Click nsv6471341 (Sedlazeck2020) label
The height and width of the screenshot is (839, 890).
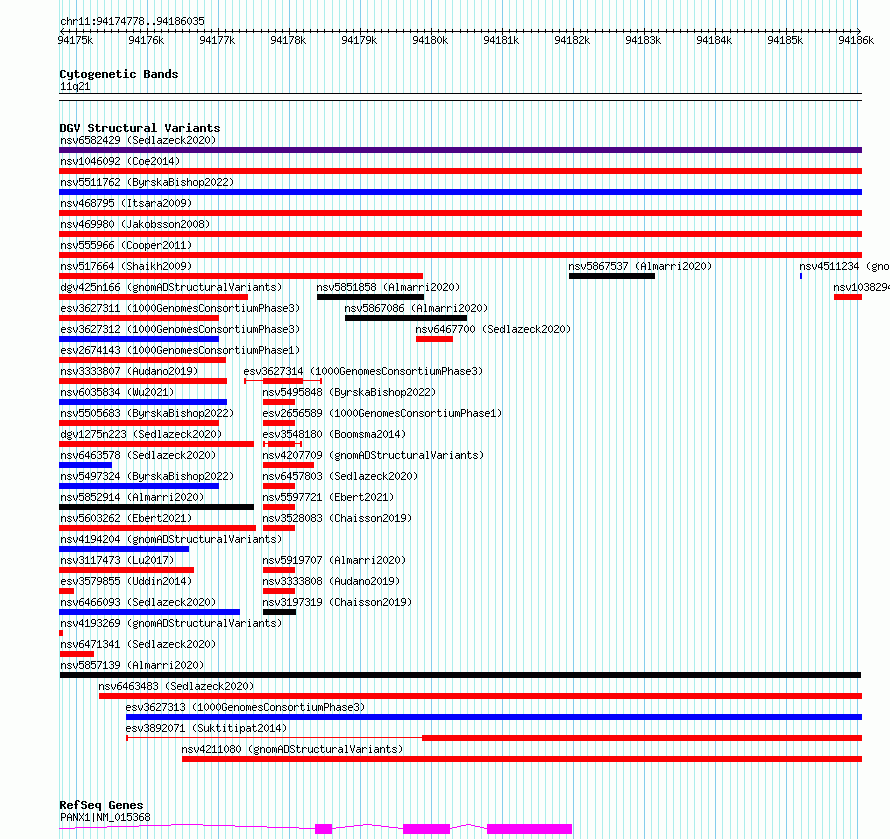coord(138,644)
